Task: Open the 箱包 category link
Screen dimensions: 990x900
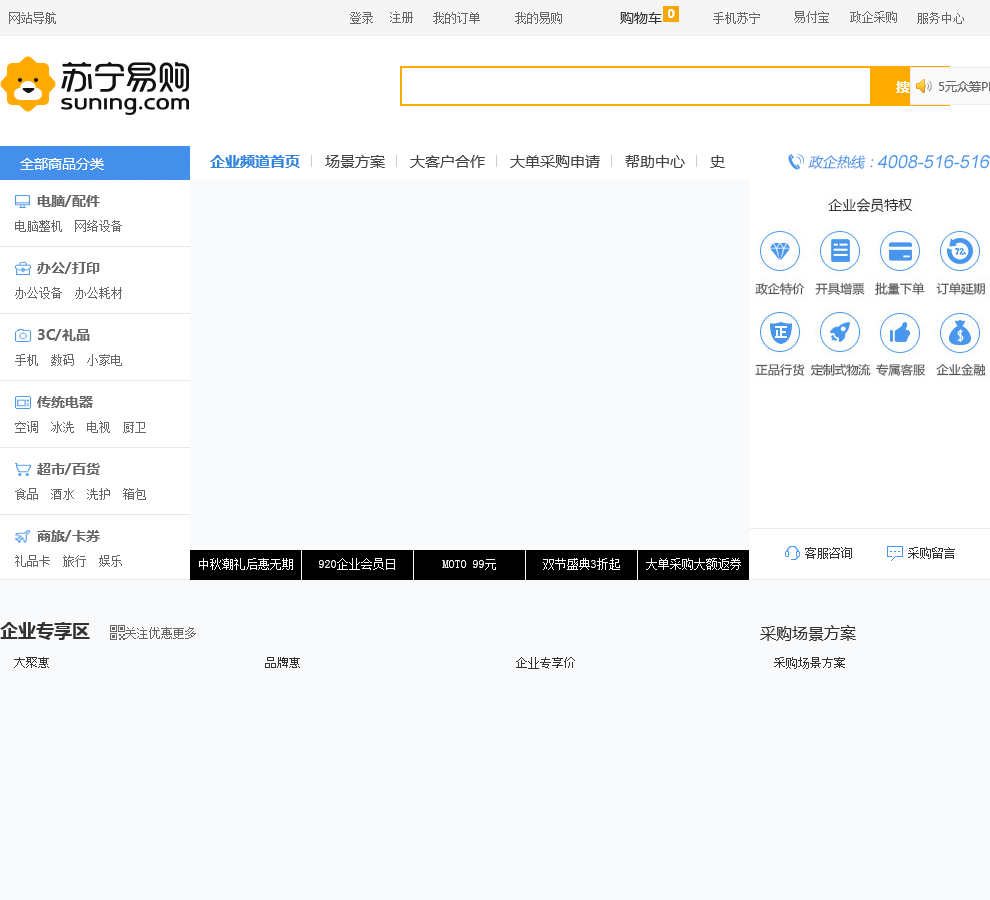Action: [134, 494]
